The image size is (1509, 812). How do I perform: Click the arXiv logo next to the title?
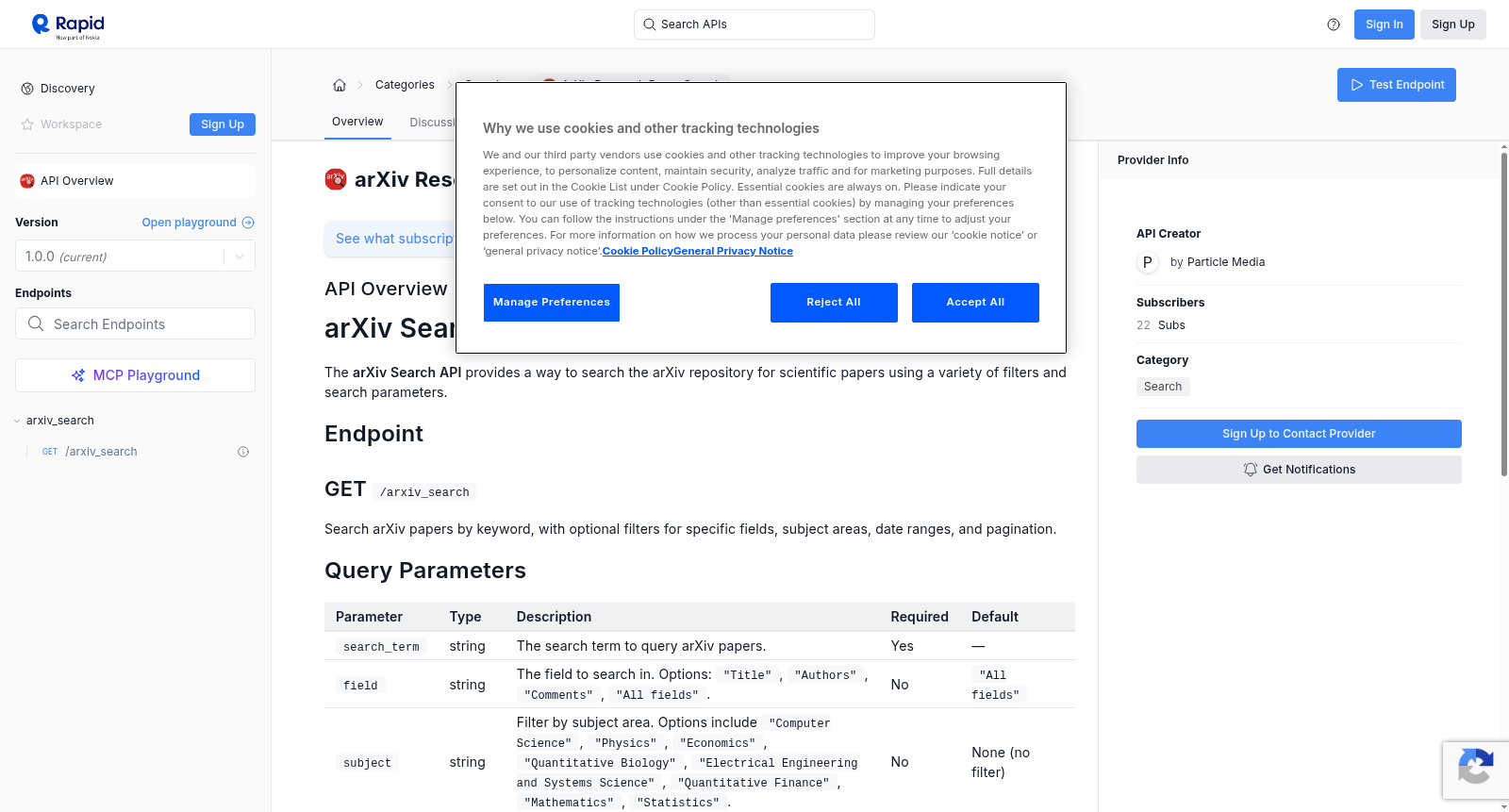(336, 179)
